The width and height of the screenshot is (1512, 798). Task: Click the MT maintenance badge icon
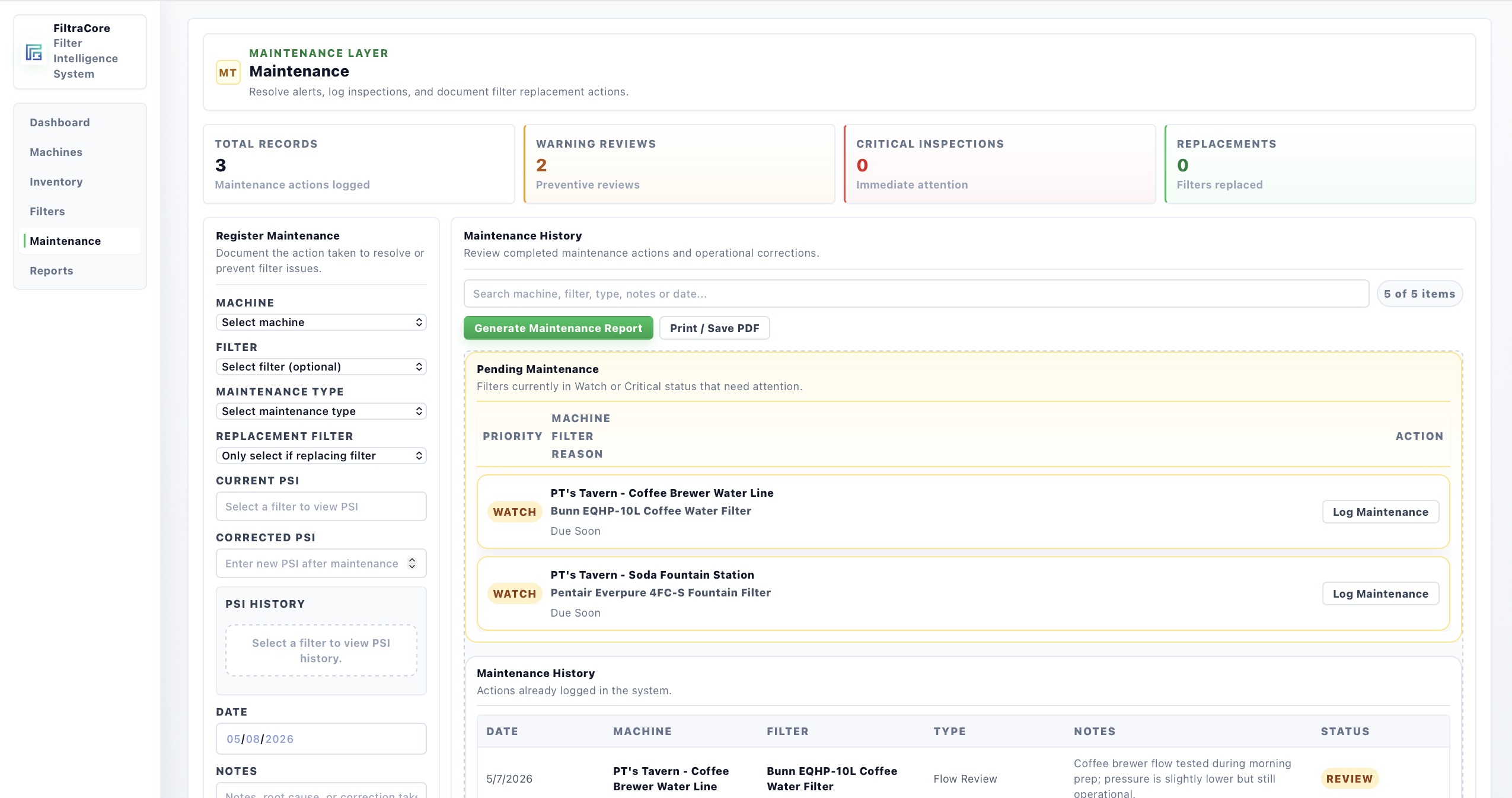pyautogui.click(x=228, y=73)
